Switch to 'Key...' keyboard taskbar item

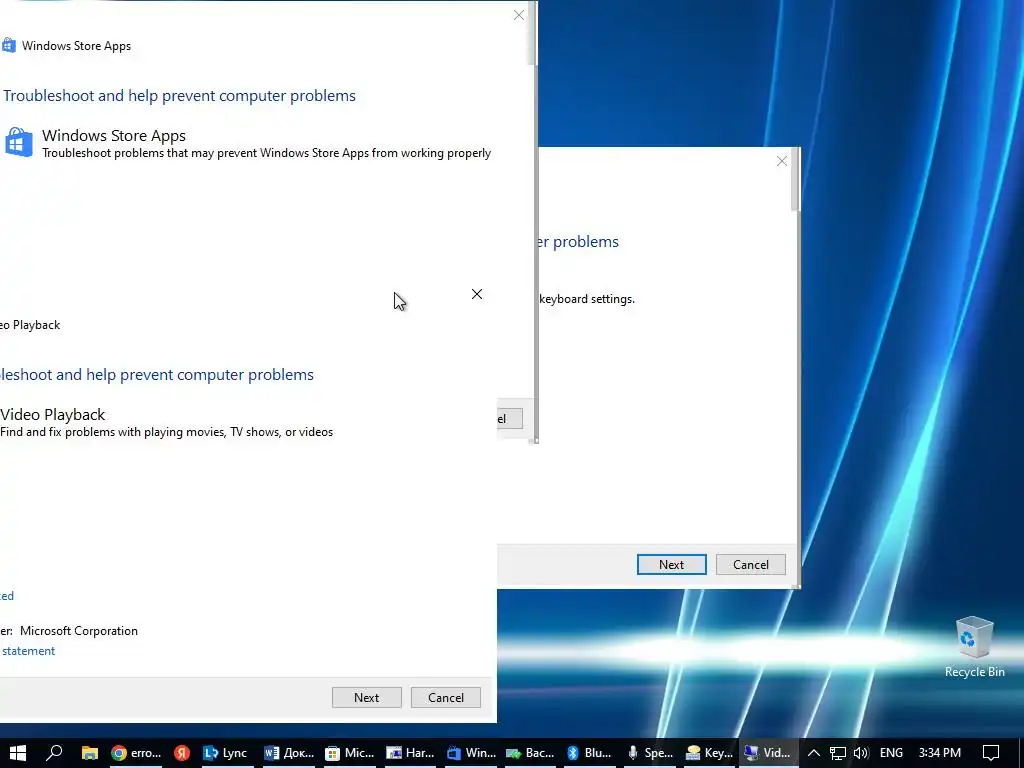pyautogui.click(x=710, y=753)
